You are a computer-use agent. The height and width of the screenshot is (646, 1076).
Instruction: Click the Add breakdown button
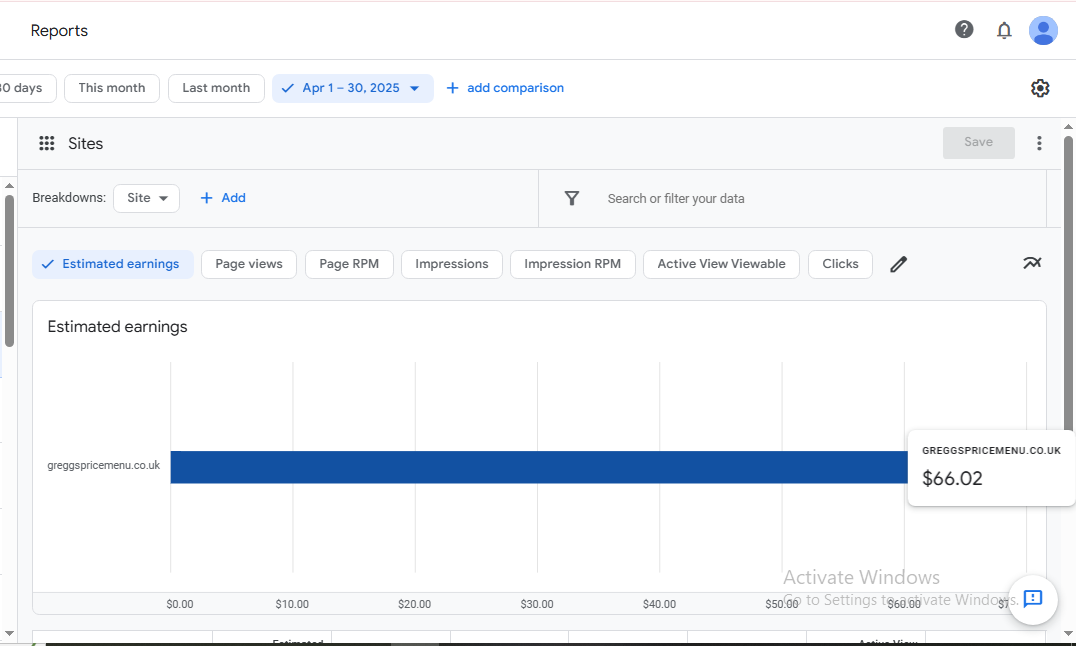(222, 198)
